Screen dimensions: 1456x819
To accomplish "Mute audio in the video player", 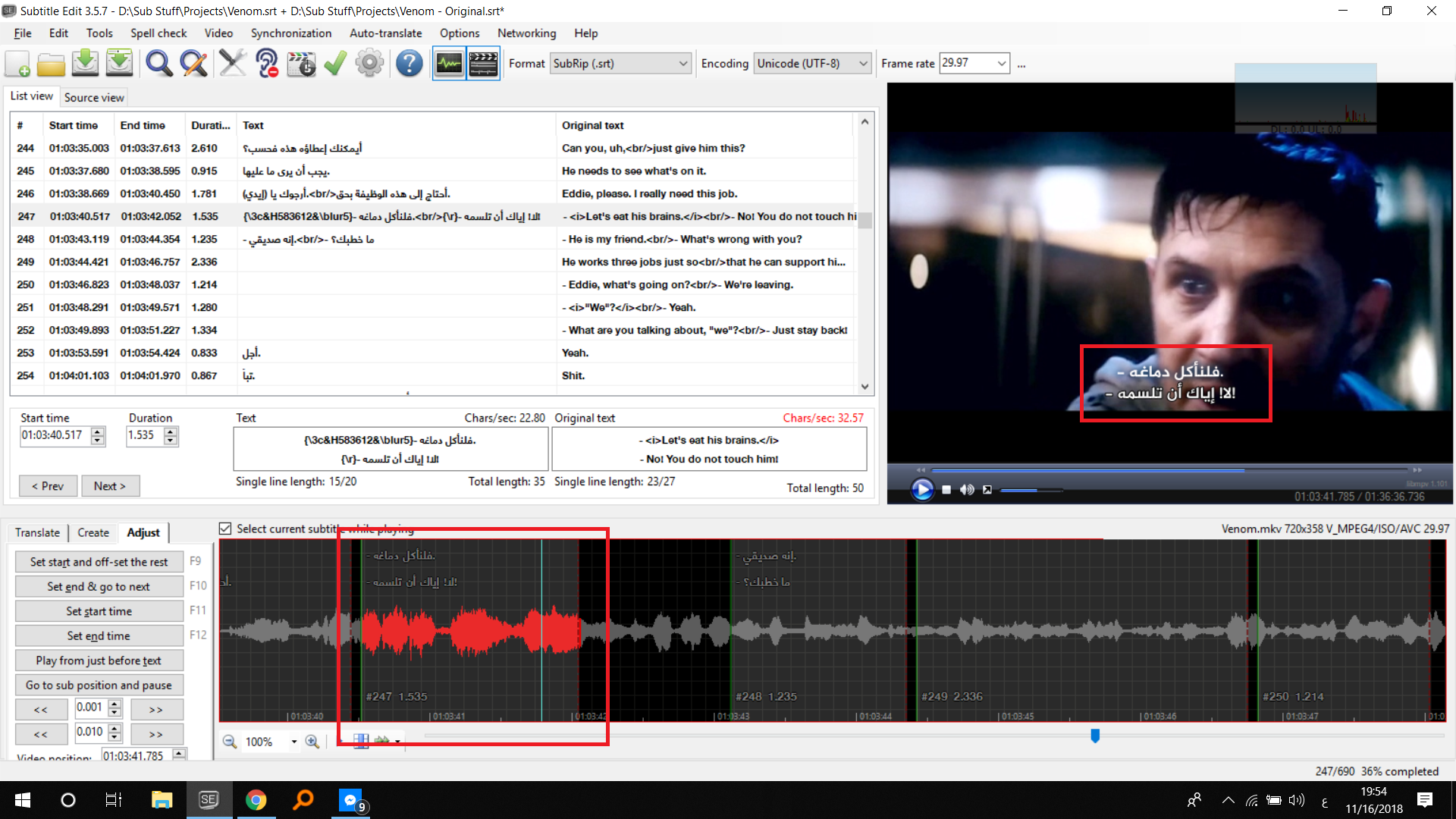I will pos(967,489).
